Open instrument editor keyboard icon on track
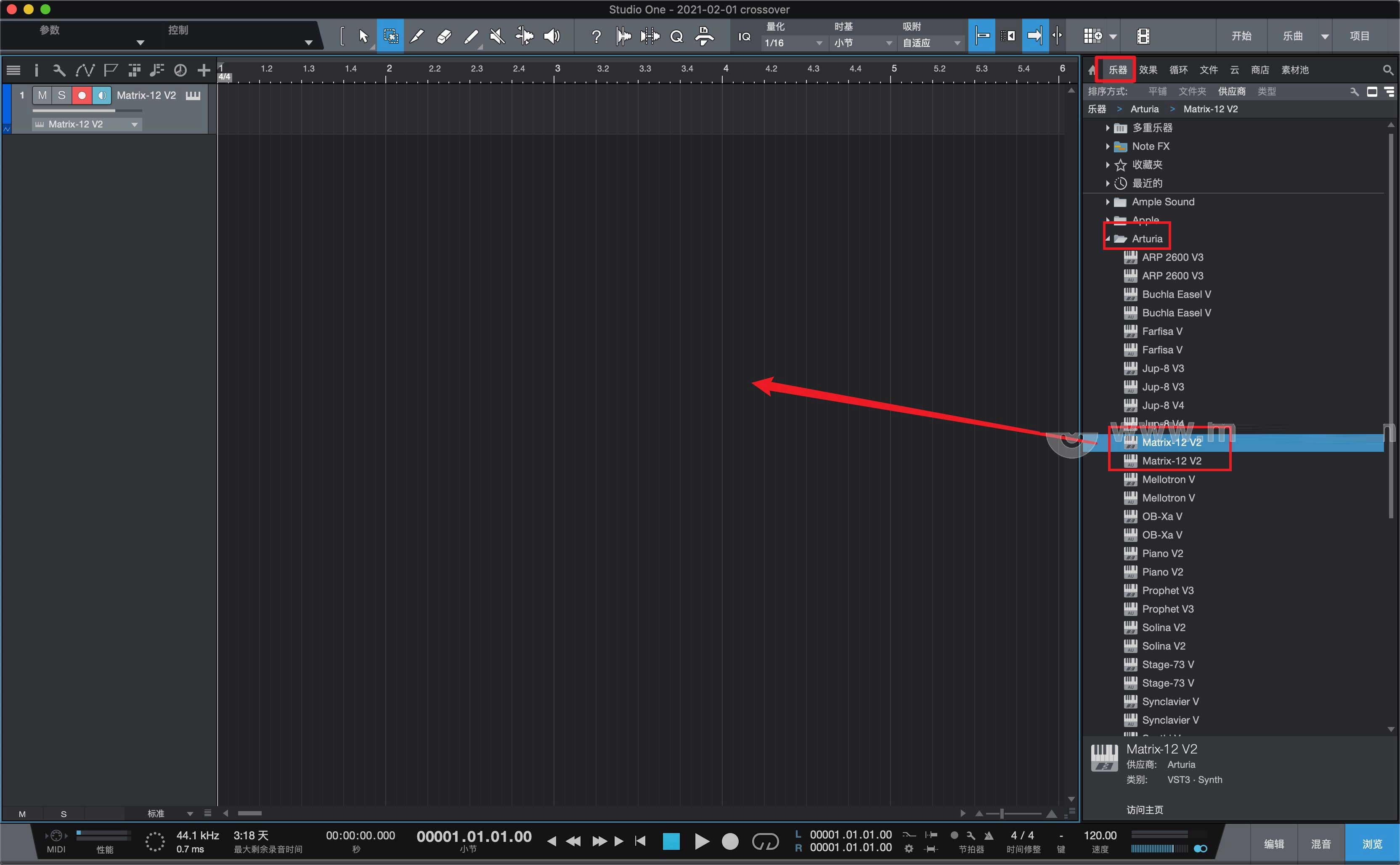 (193, 96)
